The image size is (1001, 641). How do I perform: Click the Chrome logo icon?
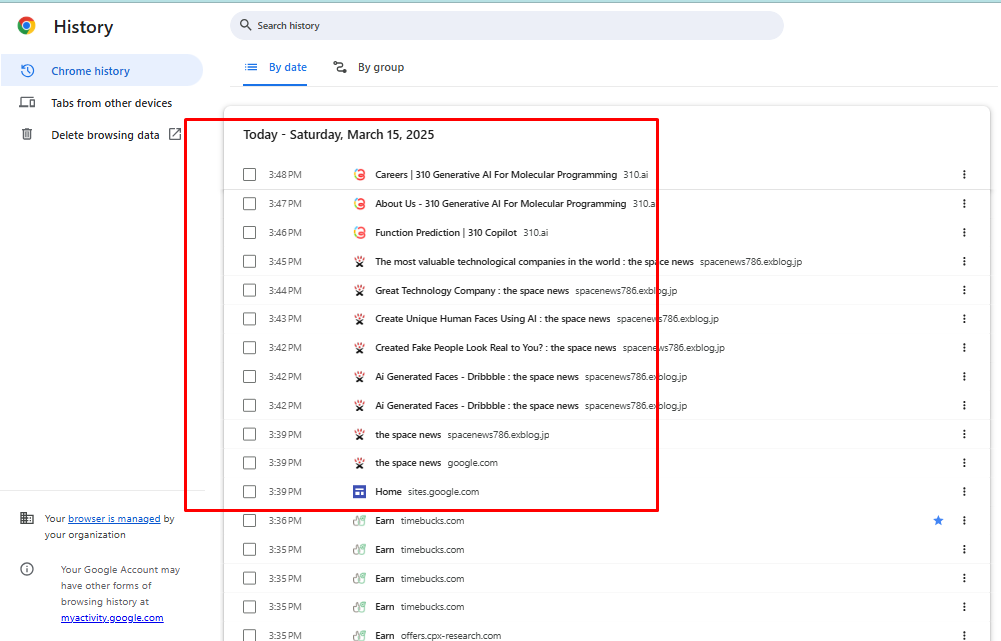click(26, 26)
